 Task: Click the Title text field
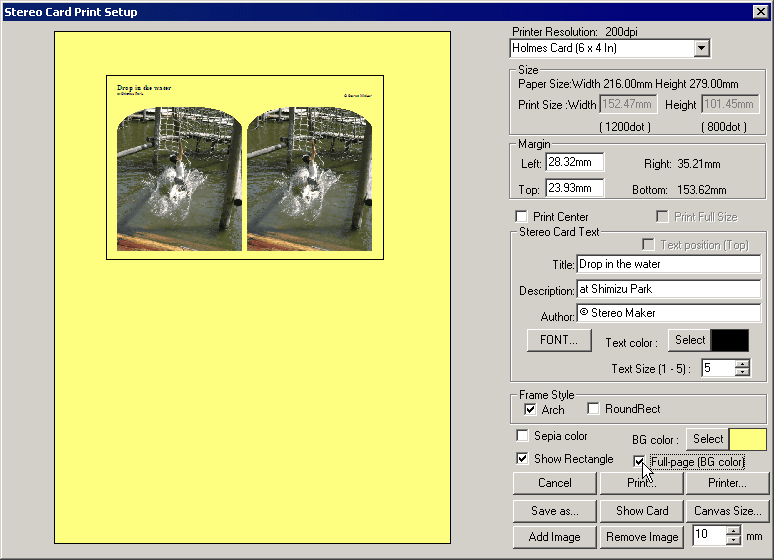pyautogui.click(x=668, y=265)
